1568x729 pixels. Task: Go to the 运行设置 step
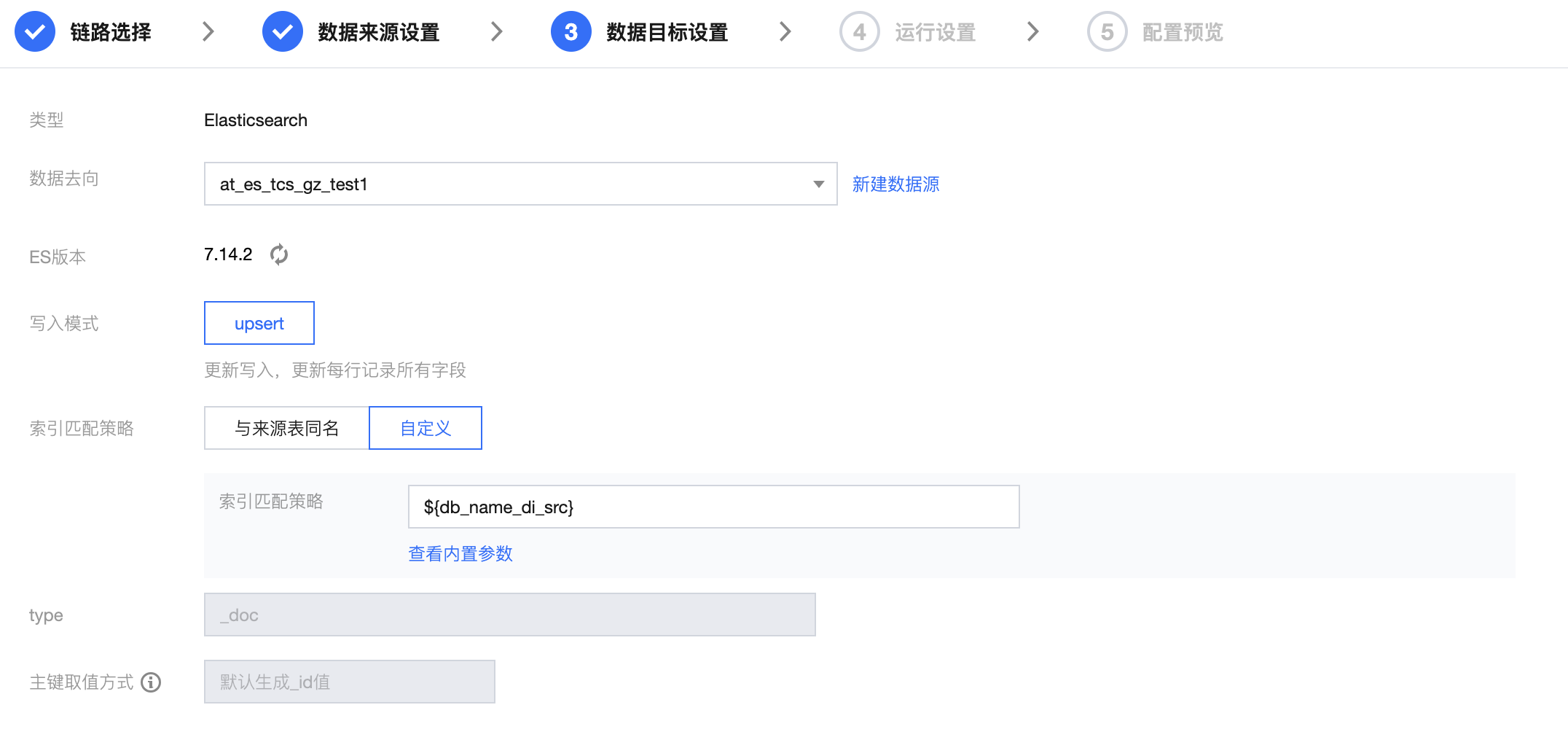[x=935, y=32]
